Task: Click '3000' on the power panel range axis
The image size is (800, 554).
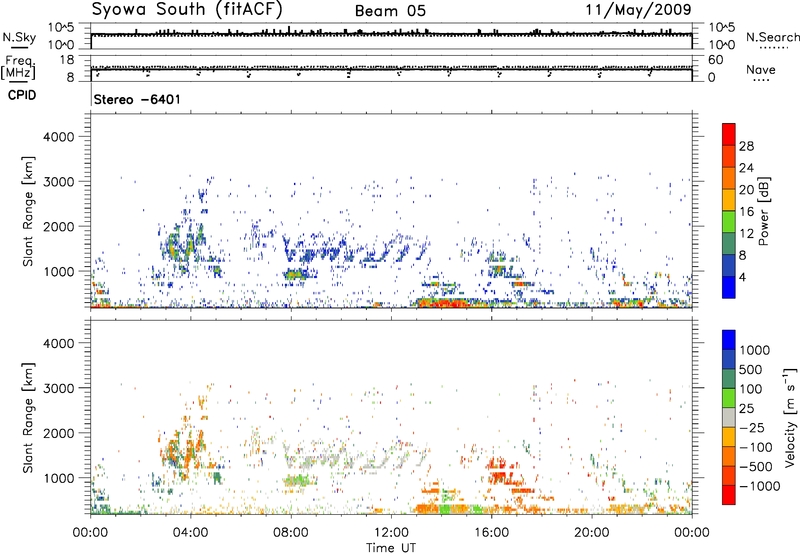Action: (x=59, y=182)
